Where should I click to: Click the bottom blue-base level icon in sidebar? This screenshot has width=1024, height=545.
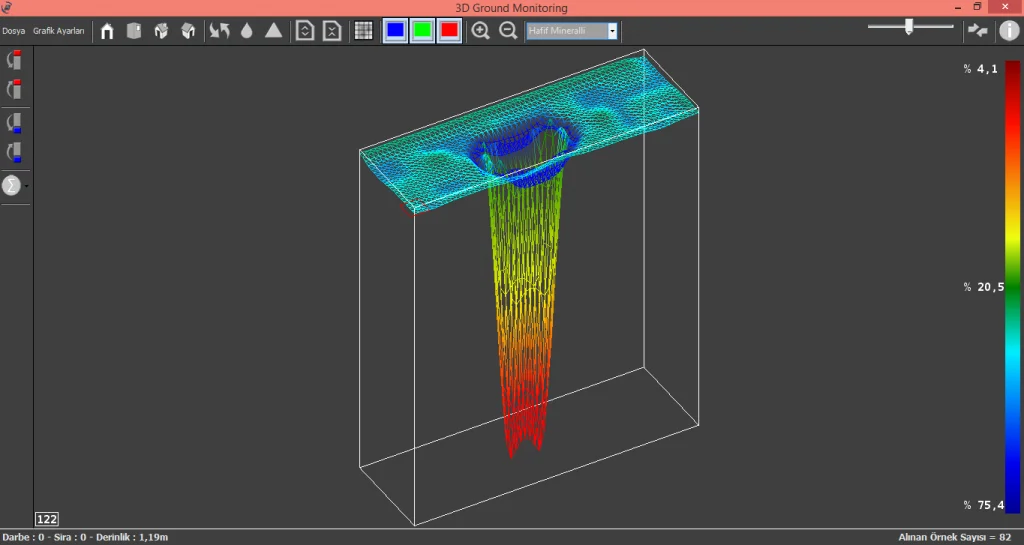(14, 153)
